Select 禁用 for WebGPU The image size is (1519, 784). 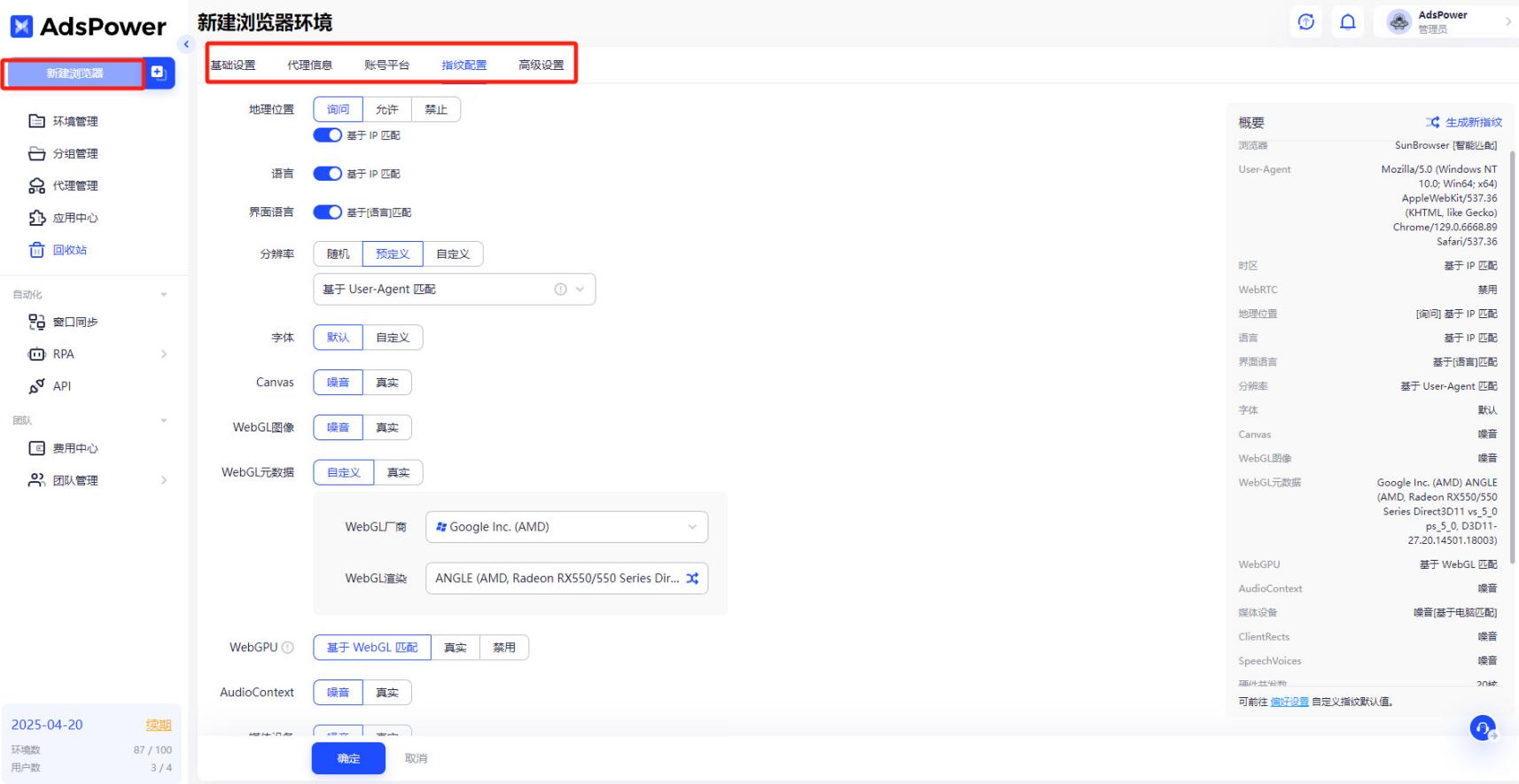point(504,648)
